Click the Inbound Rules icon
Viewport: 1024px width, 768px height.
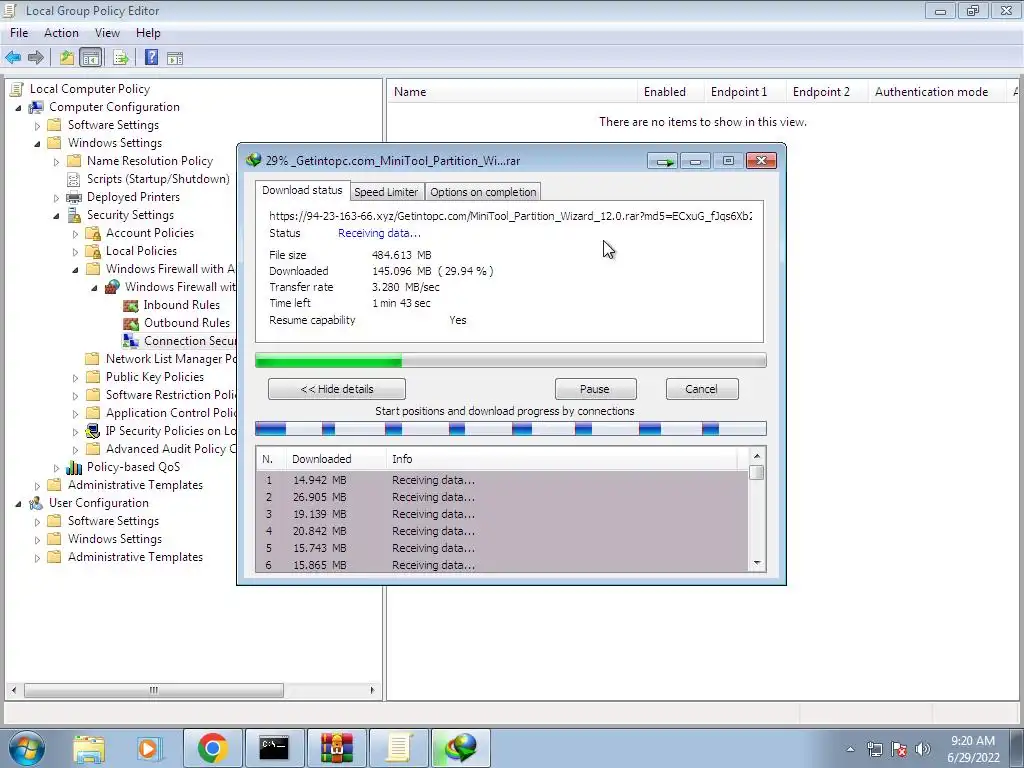[131, 305]
